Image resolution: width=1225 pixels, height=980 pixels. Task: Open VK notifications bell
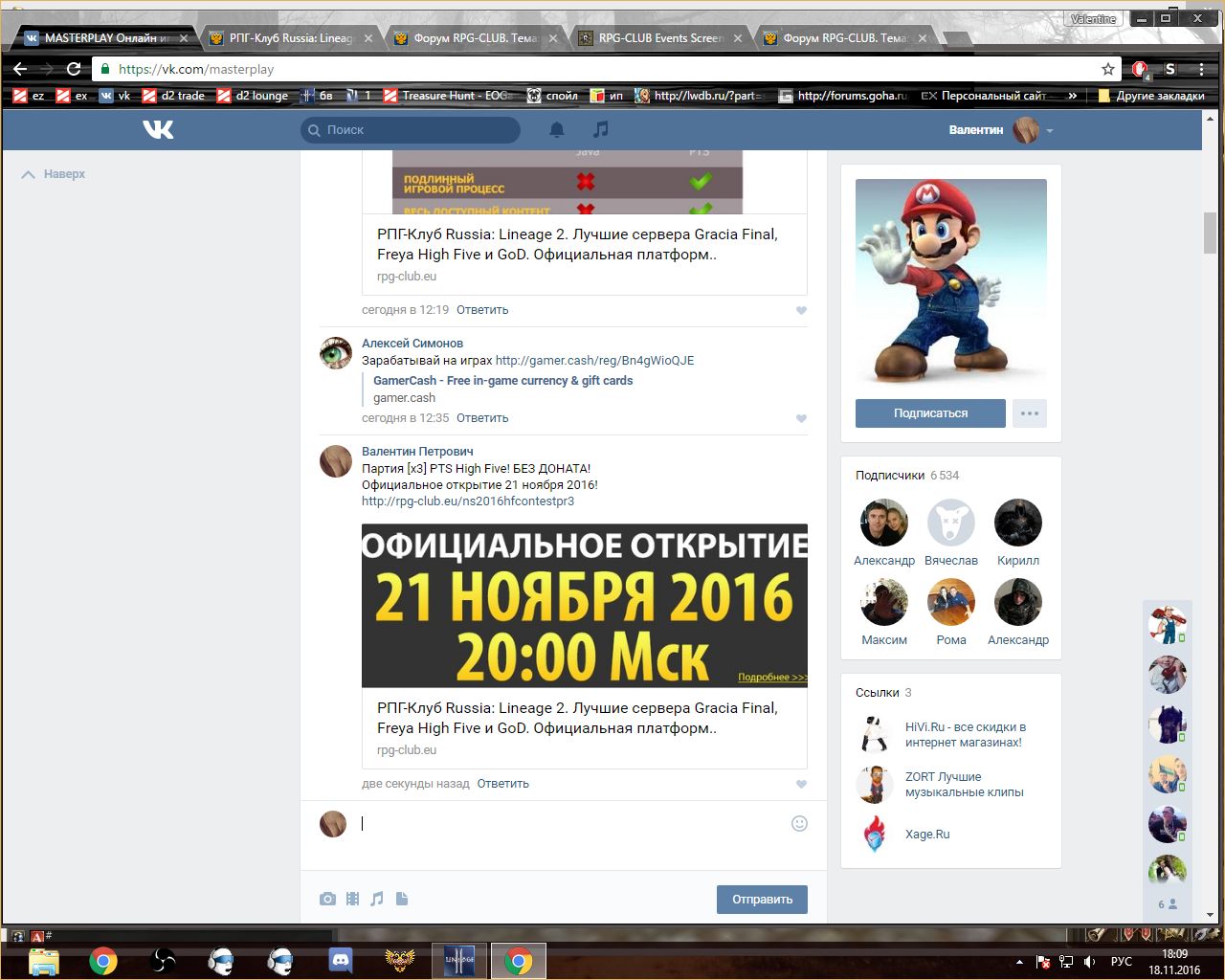[557, 129]
